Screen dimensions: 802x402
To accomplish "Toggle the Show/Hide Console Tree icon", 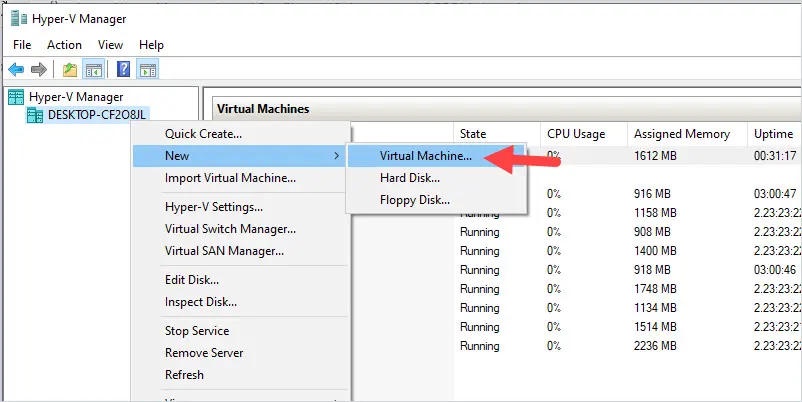I will click(94, 70).
